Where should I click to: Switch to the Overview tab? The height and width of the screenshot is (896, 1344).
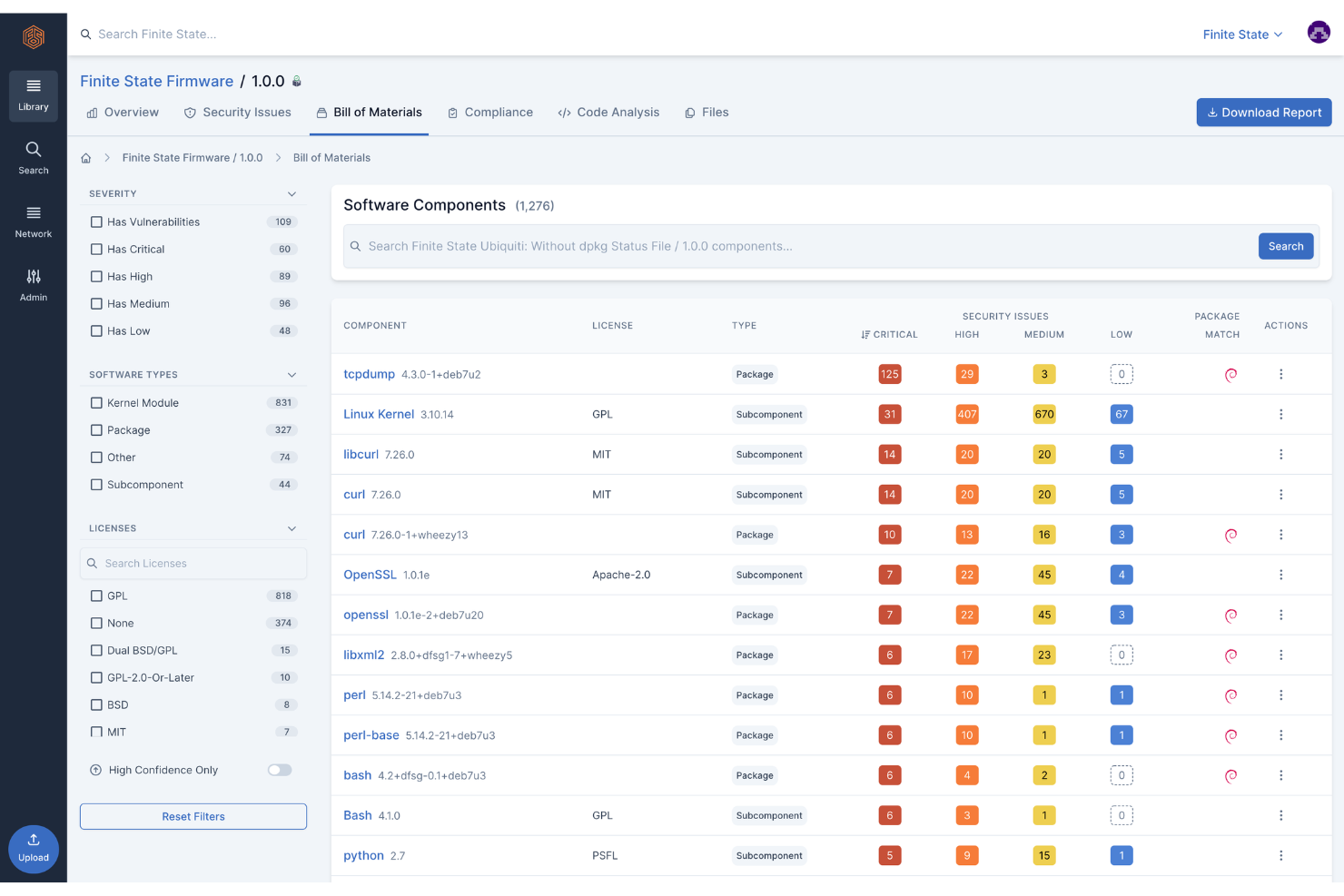[x=123, y=113]
